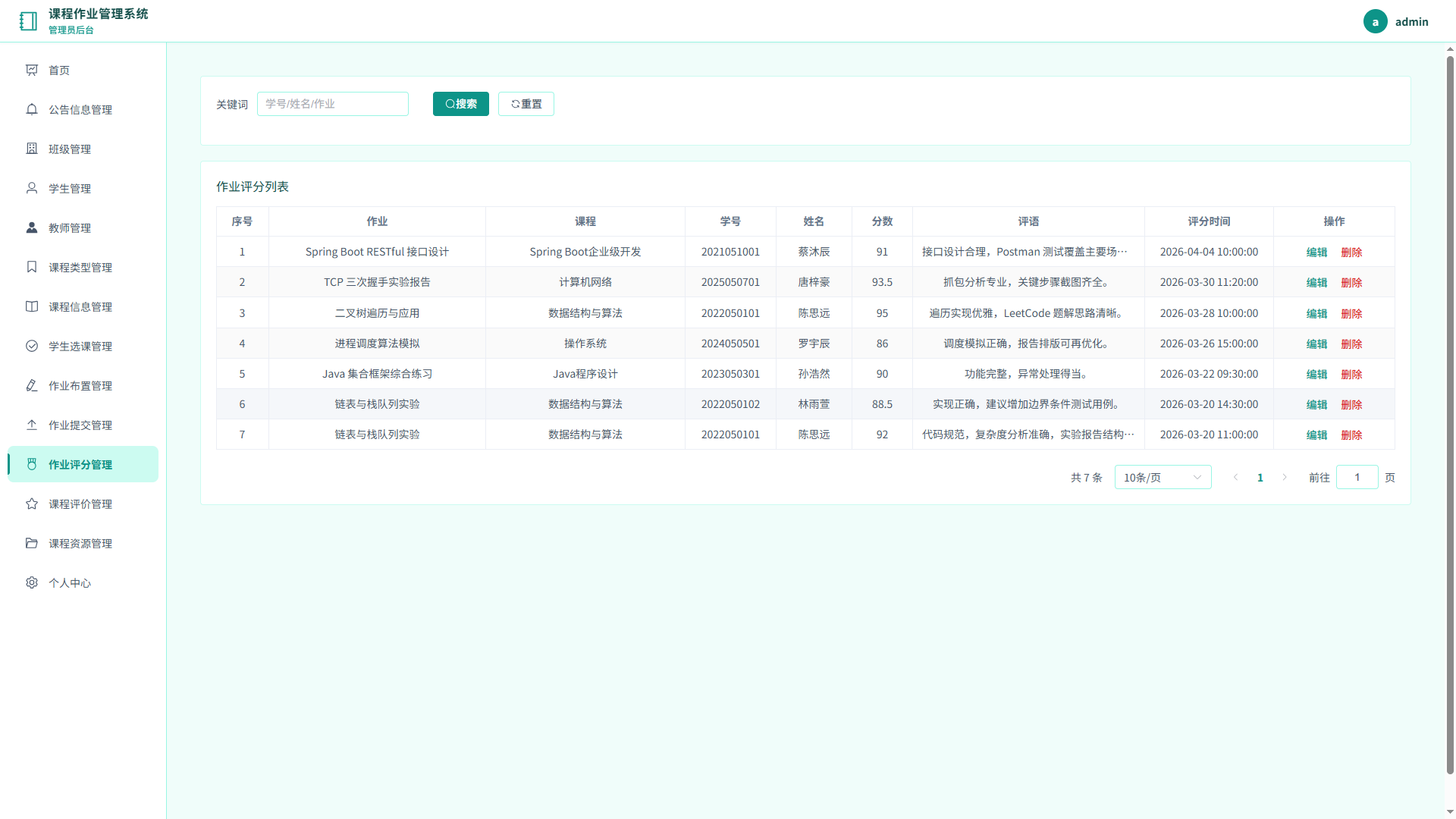
Task: Delete the Spring Boot RESTful row
Action: click(1351, 252)
